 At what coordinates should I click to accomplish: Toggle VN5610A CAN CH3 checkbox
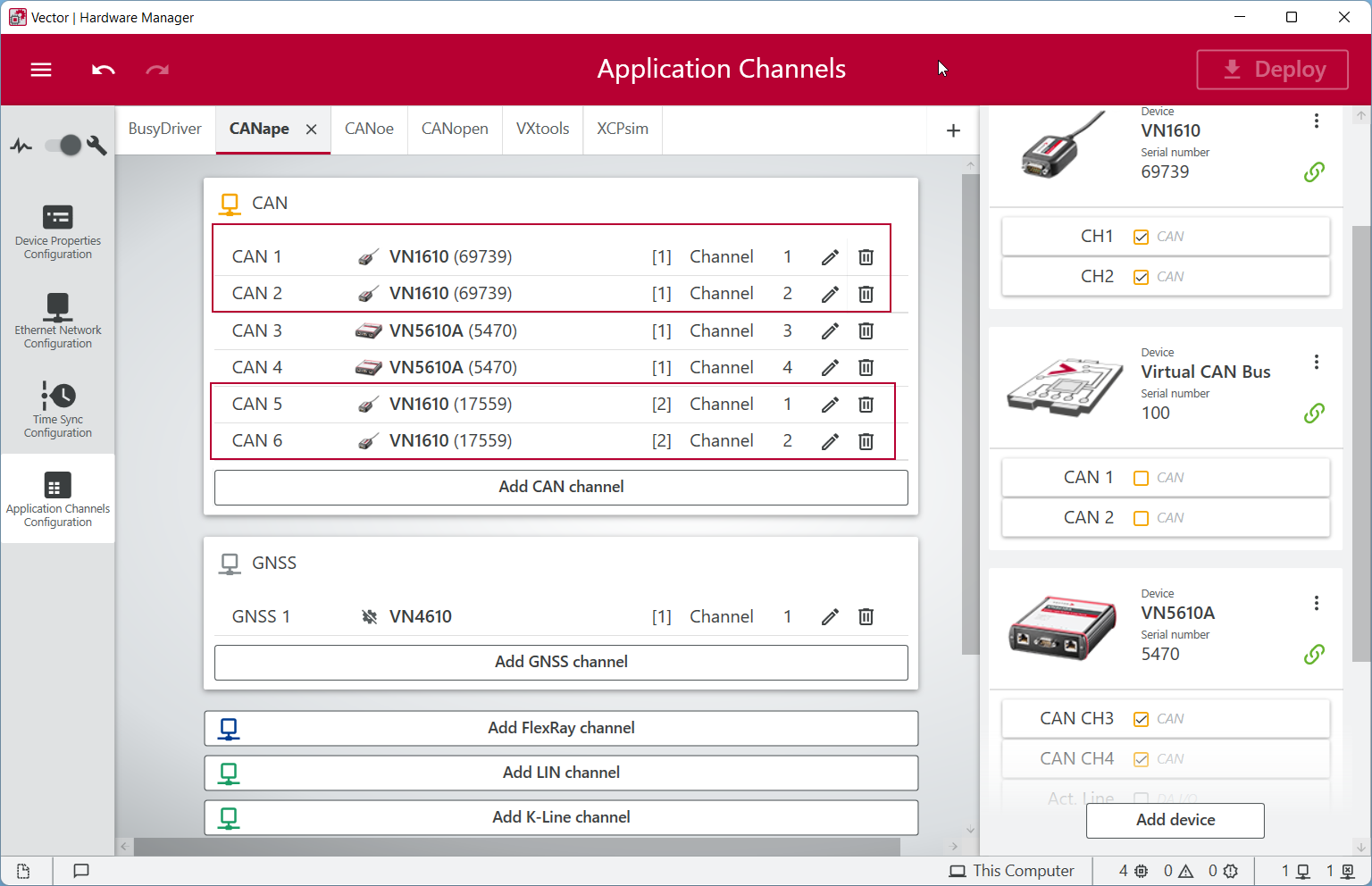1141,719
